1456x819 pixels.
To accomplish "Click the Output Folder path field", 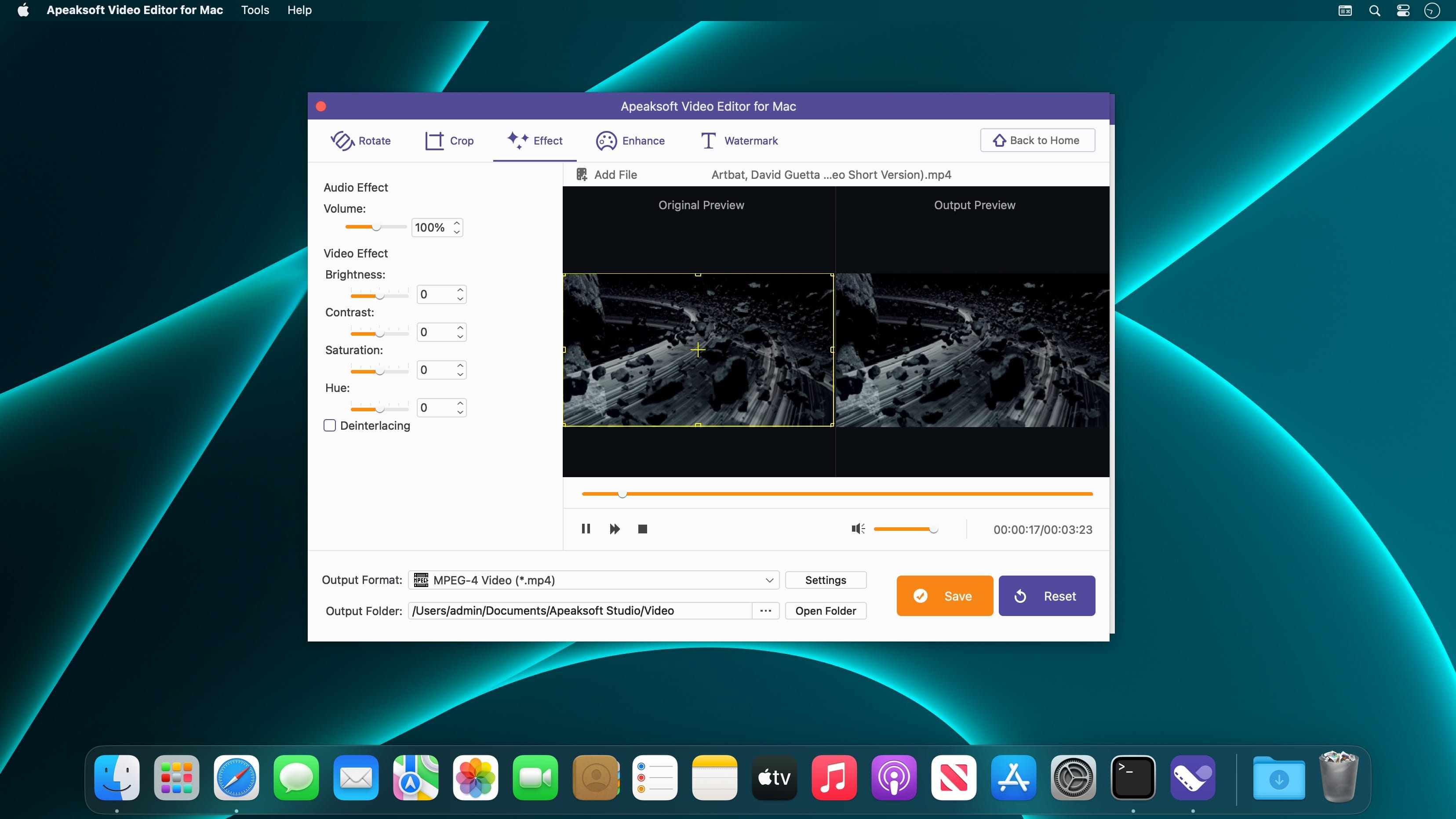I will coord(579,611).
